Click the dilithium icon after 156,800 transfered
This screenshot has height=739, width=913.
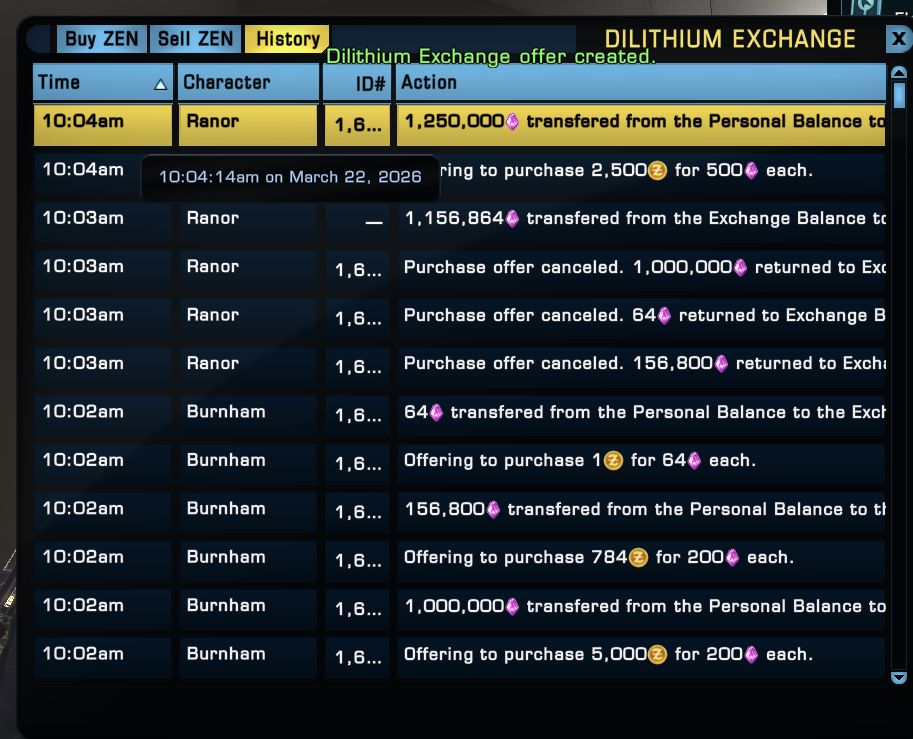point(493,509)
